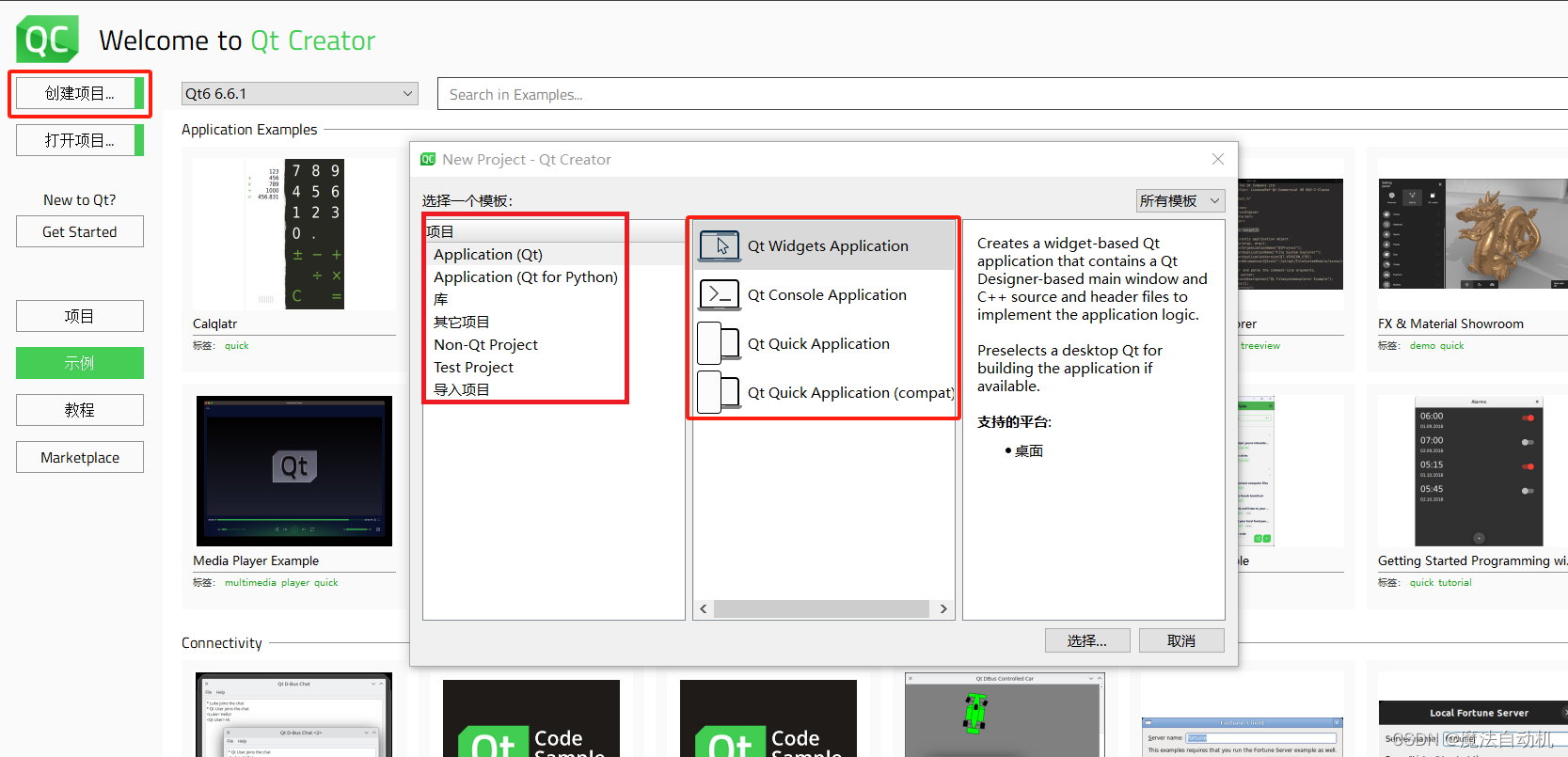This screenshot has width=1568, height=757.
Task: Click the quick tag under Calqlatr
Action: click(x=237, y=346)
